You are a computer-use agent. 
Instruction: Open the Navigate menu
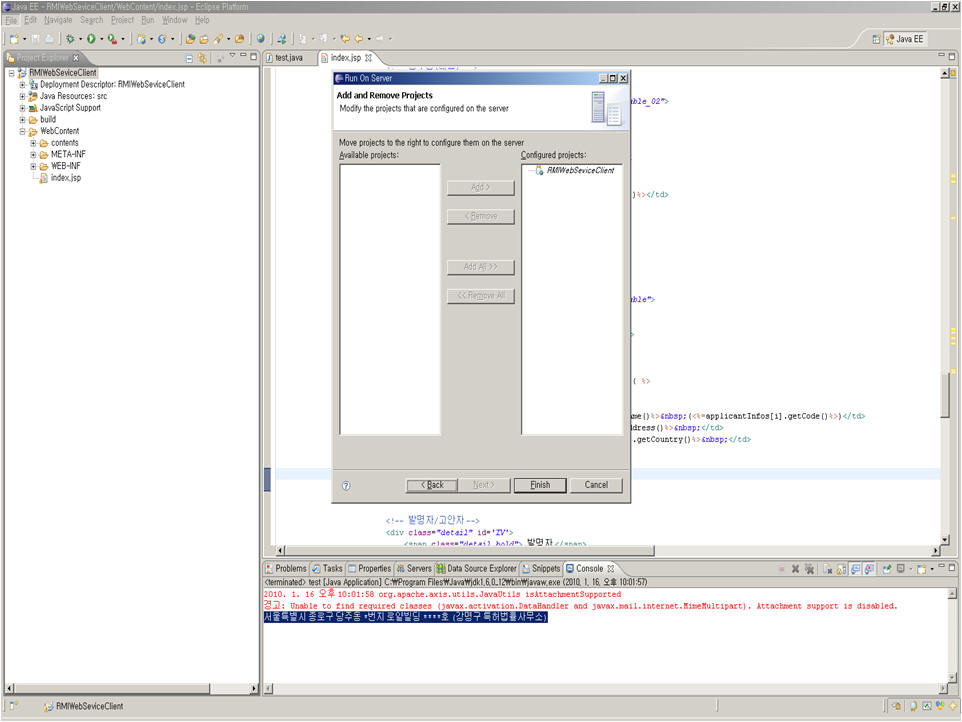point(58,20)
